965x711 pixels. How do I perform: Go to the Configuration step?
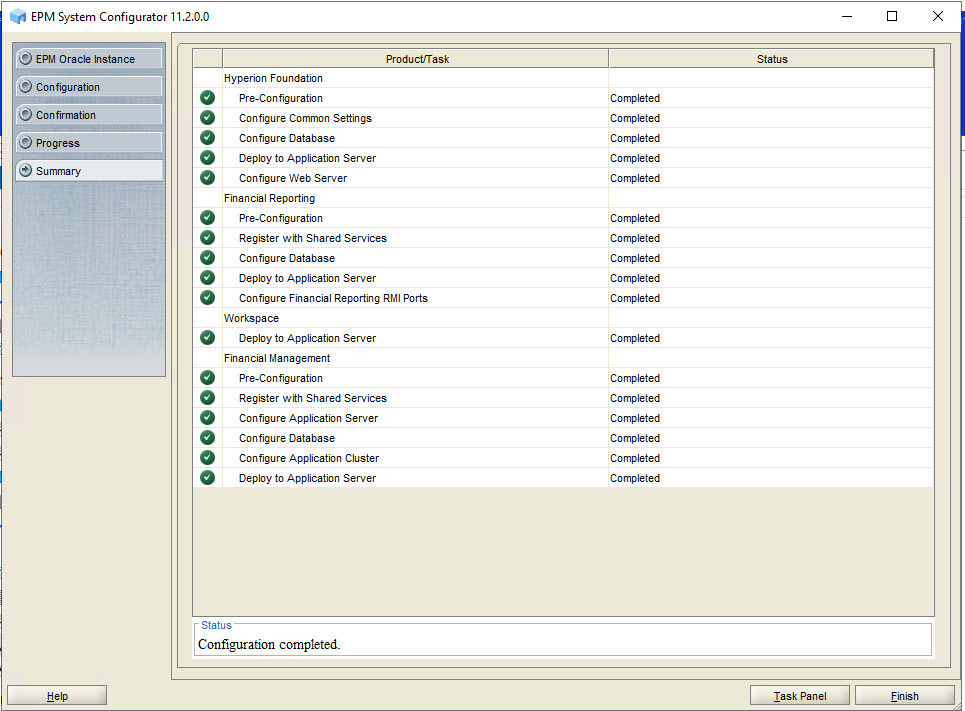pos(89,87)
